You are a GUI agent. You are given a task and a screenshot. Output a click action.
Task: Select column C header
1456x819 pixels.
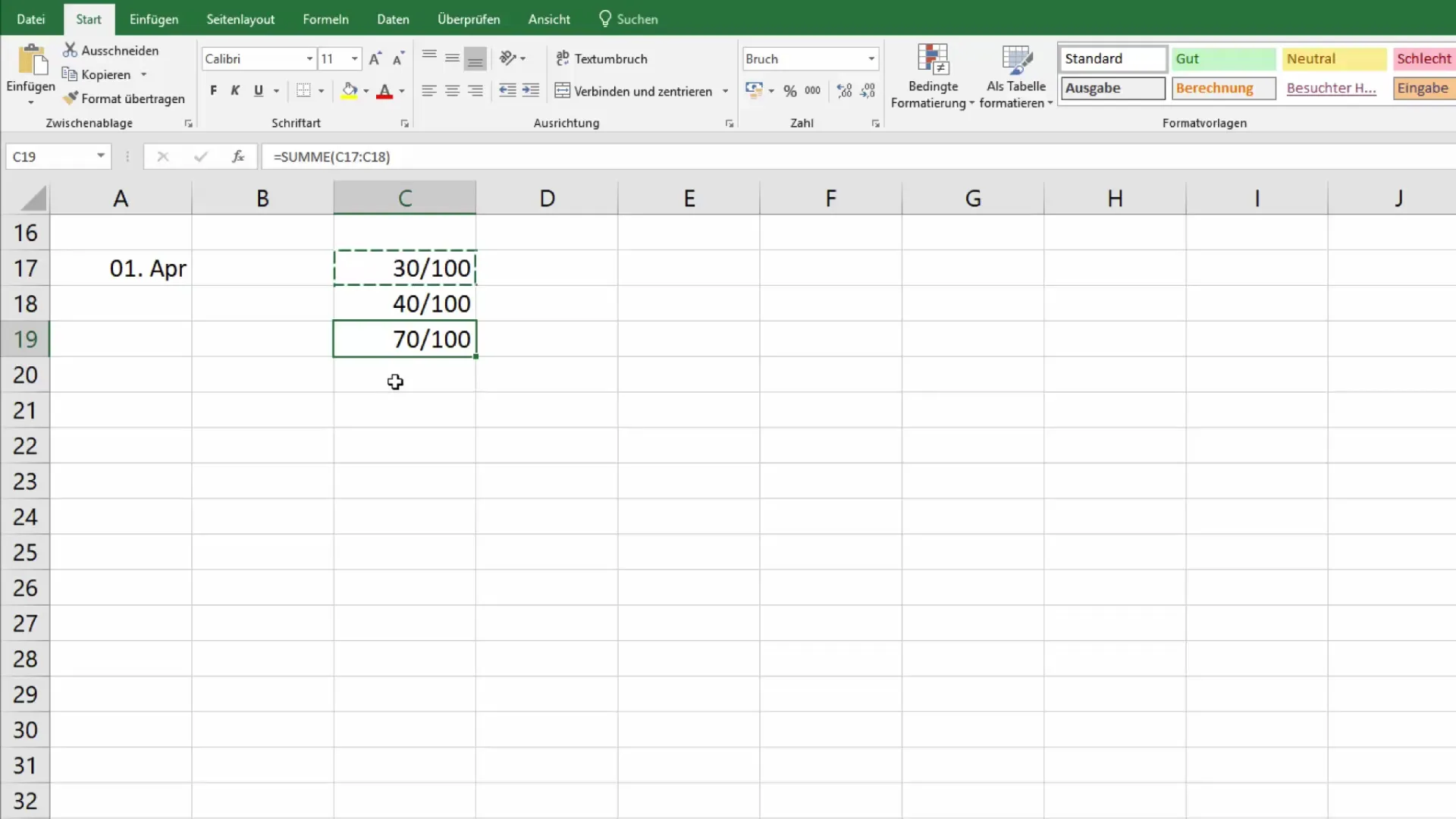tap(405, 198)
